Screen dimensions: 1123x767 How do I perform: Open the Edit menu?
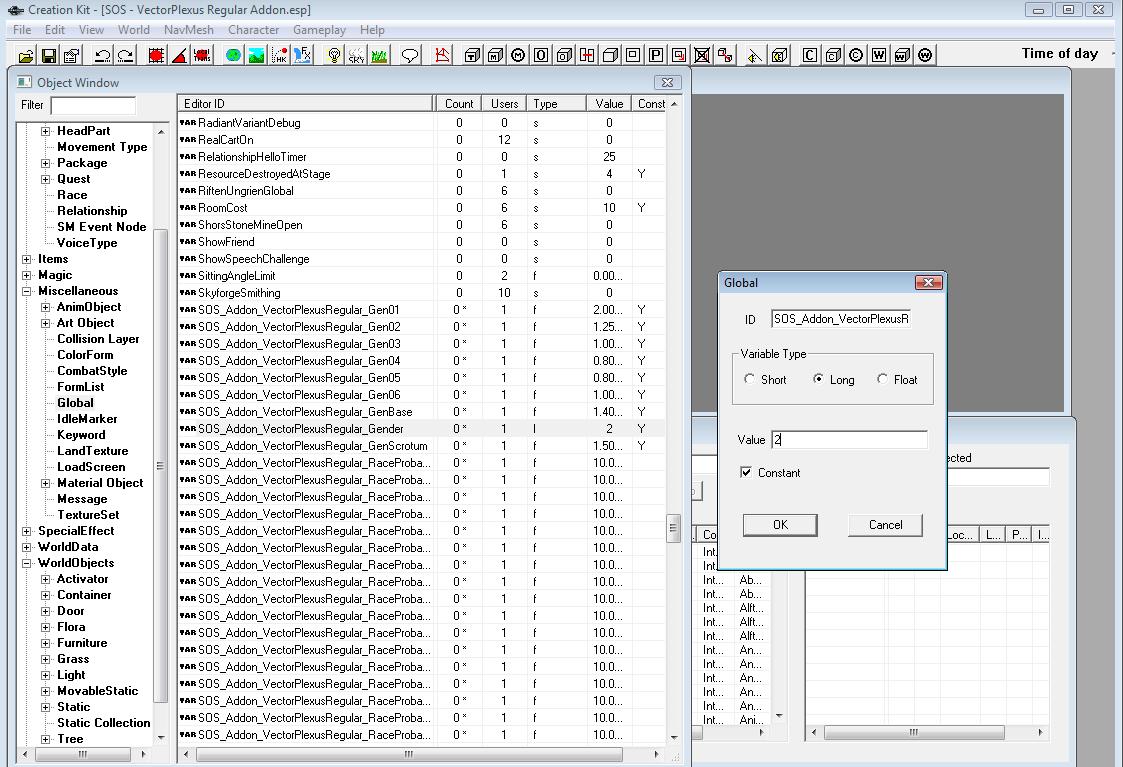coord(54,30)
